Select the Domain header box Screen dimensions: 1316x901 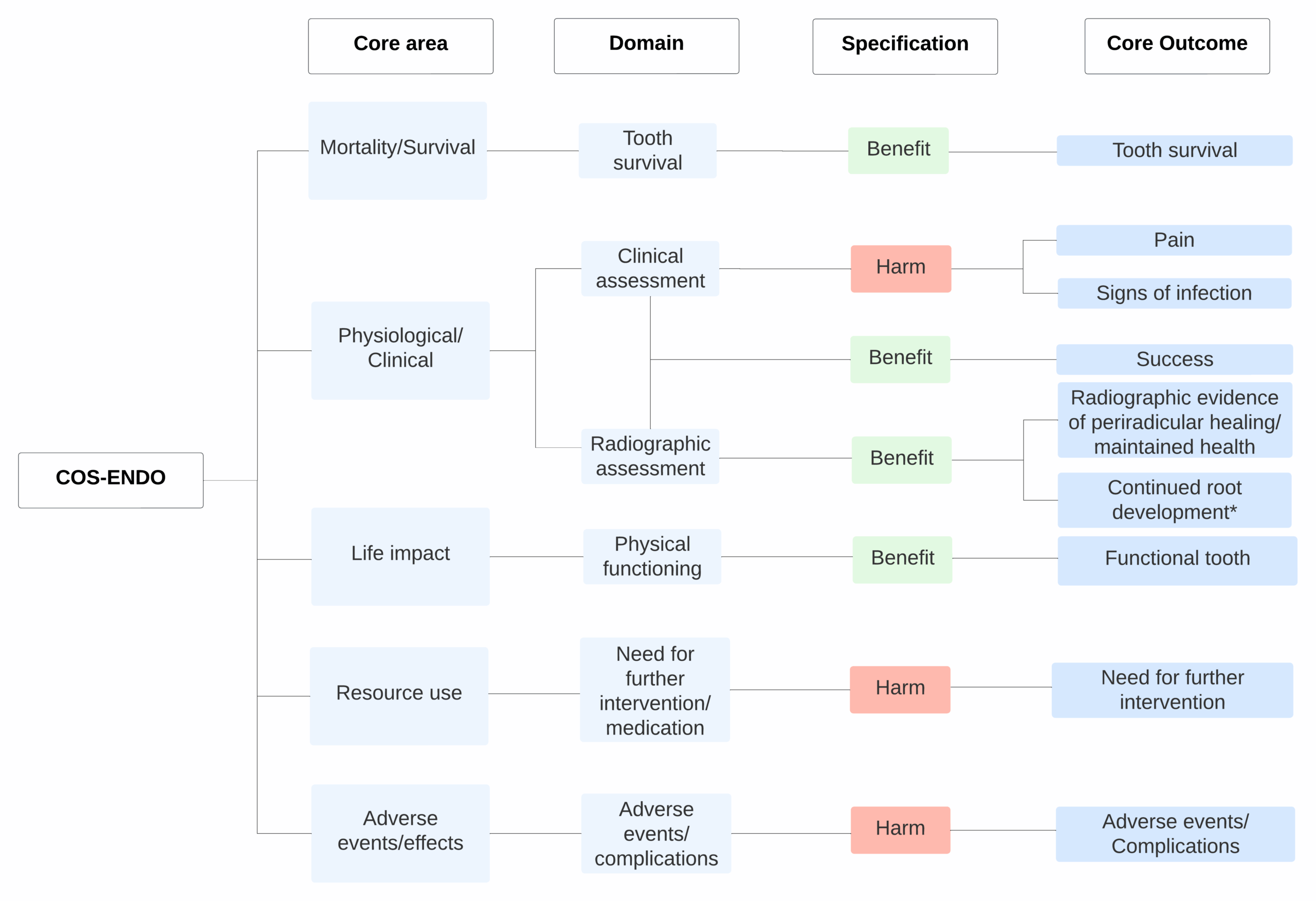646,46
